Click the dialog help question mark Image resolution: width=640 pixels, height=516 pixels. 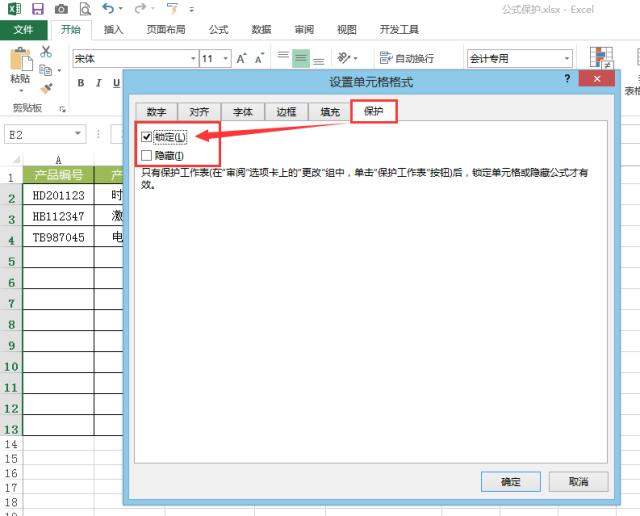pos(567,78)
